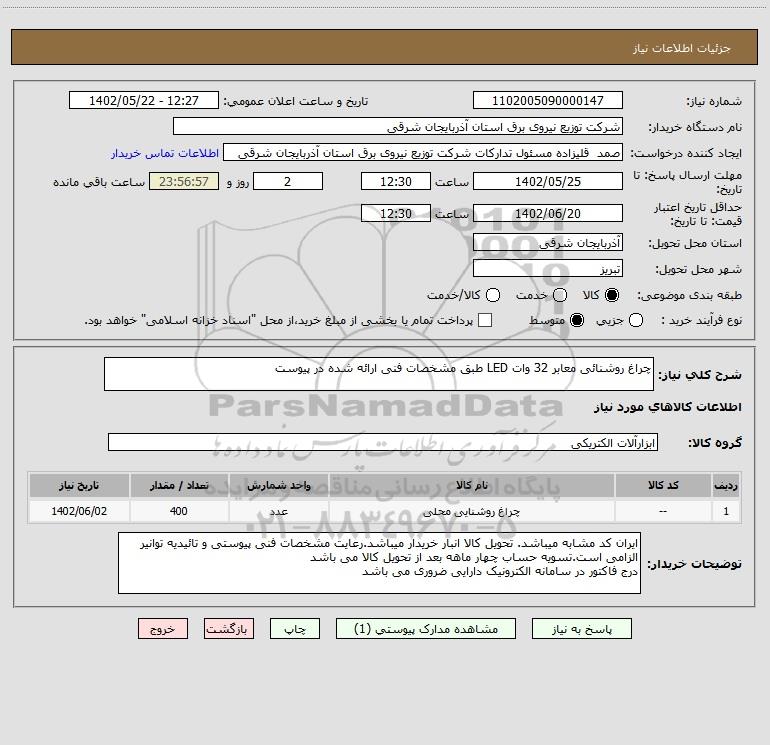
Task: Click the پاسخ به نیاز button
Action: pos(581,629)
